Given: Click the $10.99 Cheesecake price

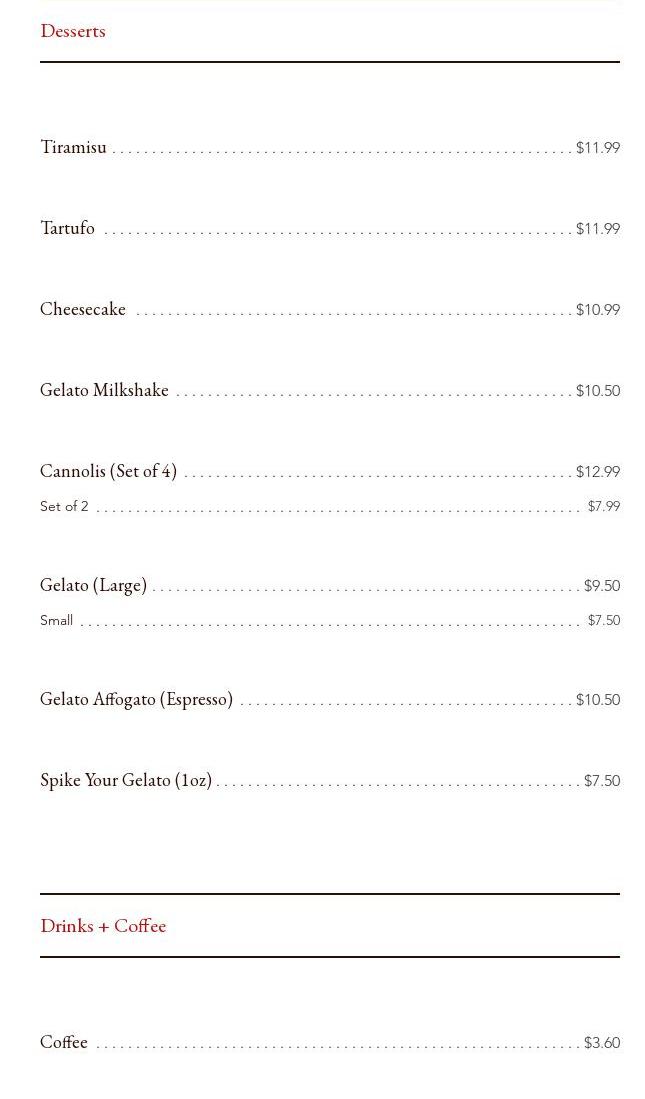Looking at the screenshot, I should tap(598, 310).
